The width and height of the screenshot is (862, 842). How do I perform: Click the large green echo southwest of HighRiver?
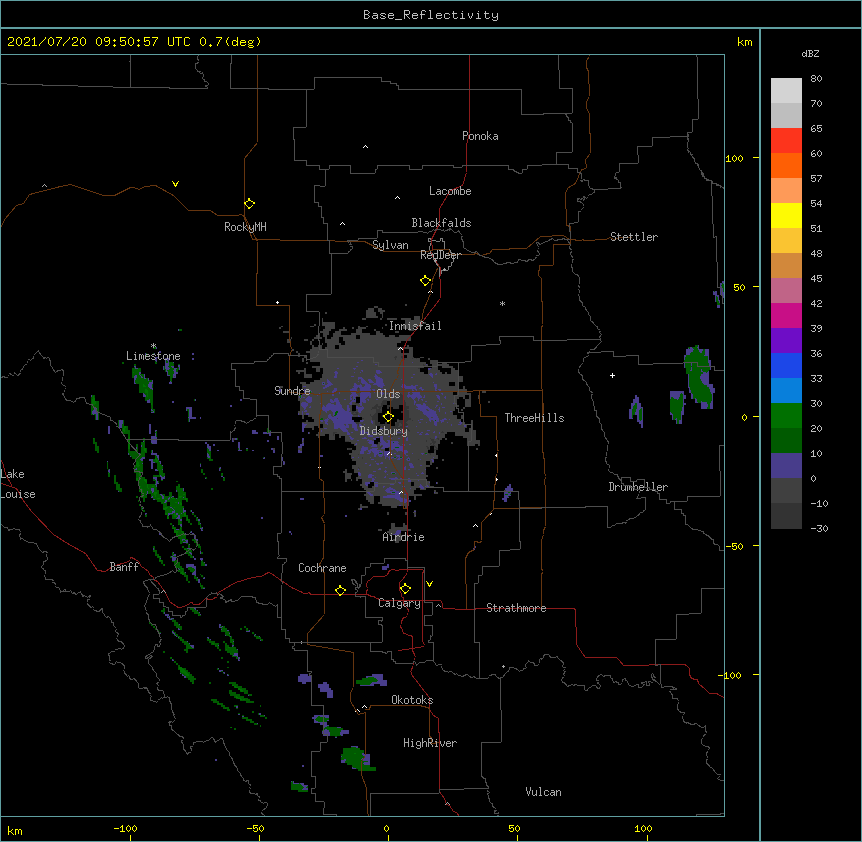coord(357,758)
